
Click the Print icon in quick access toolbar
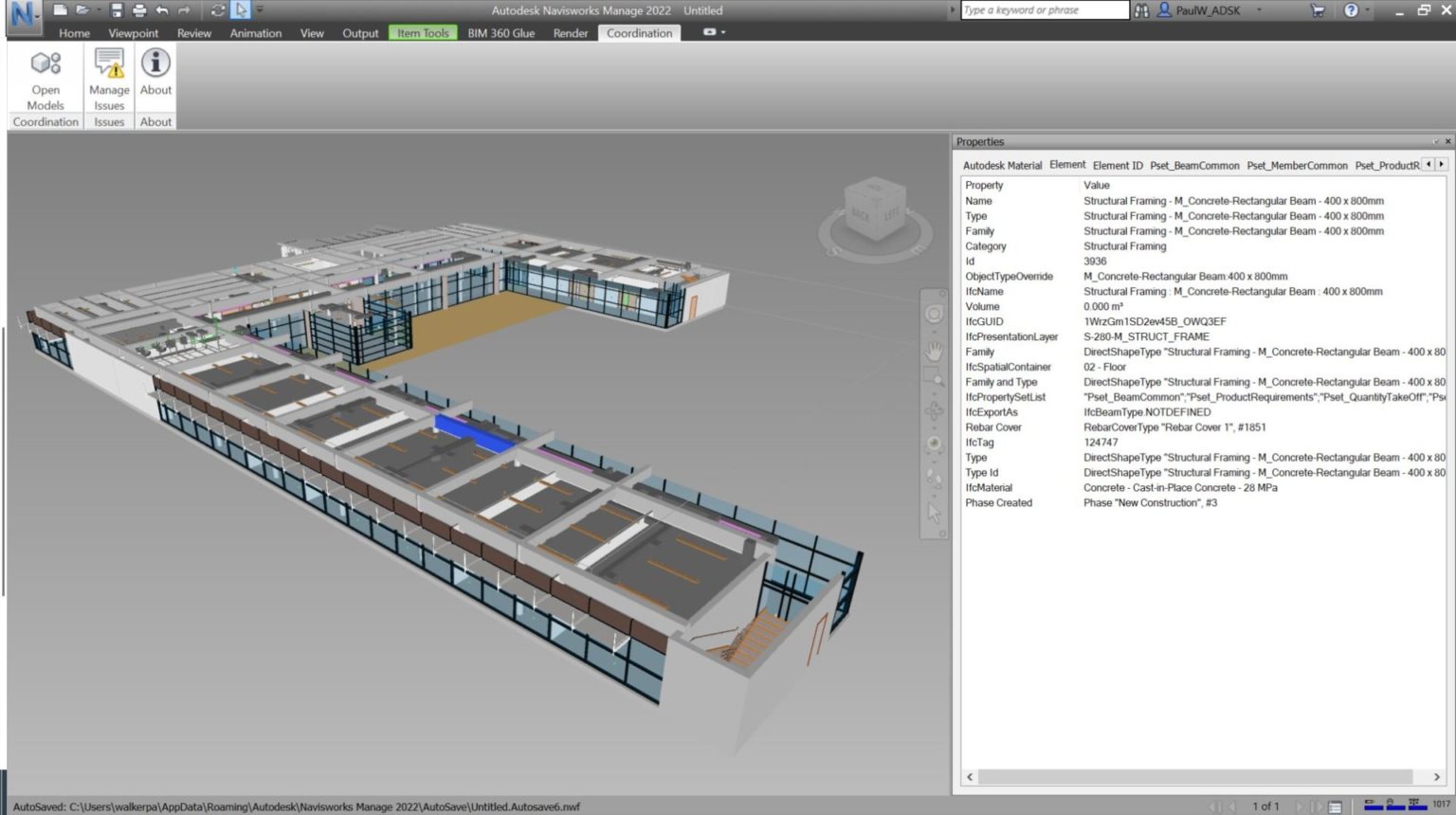[141, 9]
